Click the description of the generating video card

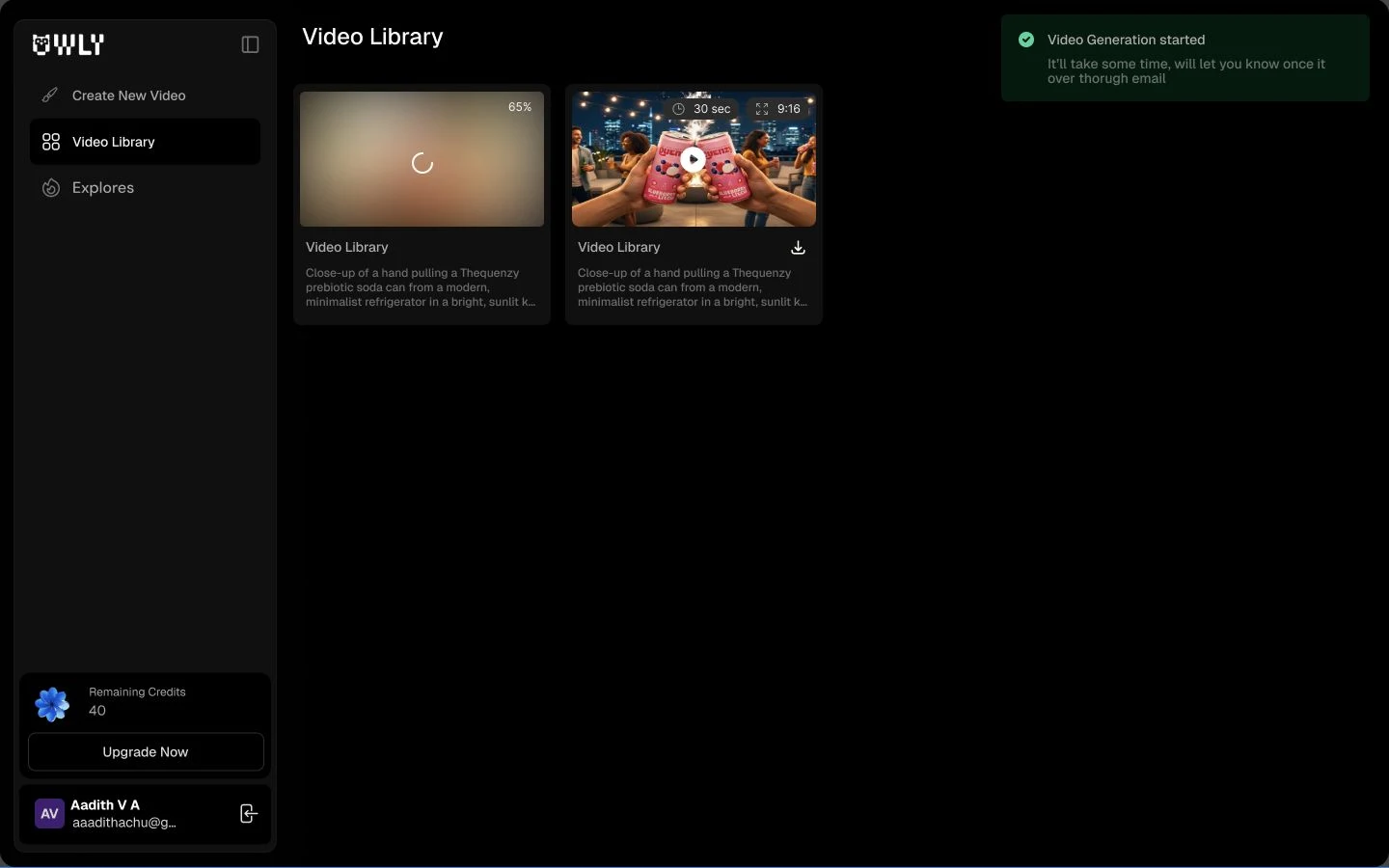click(421, 287)
